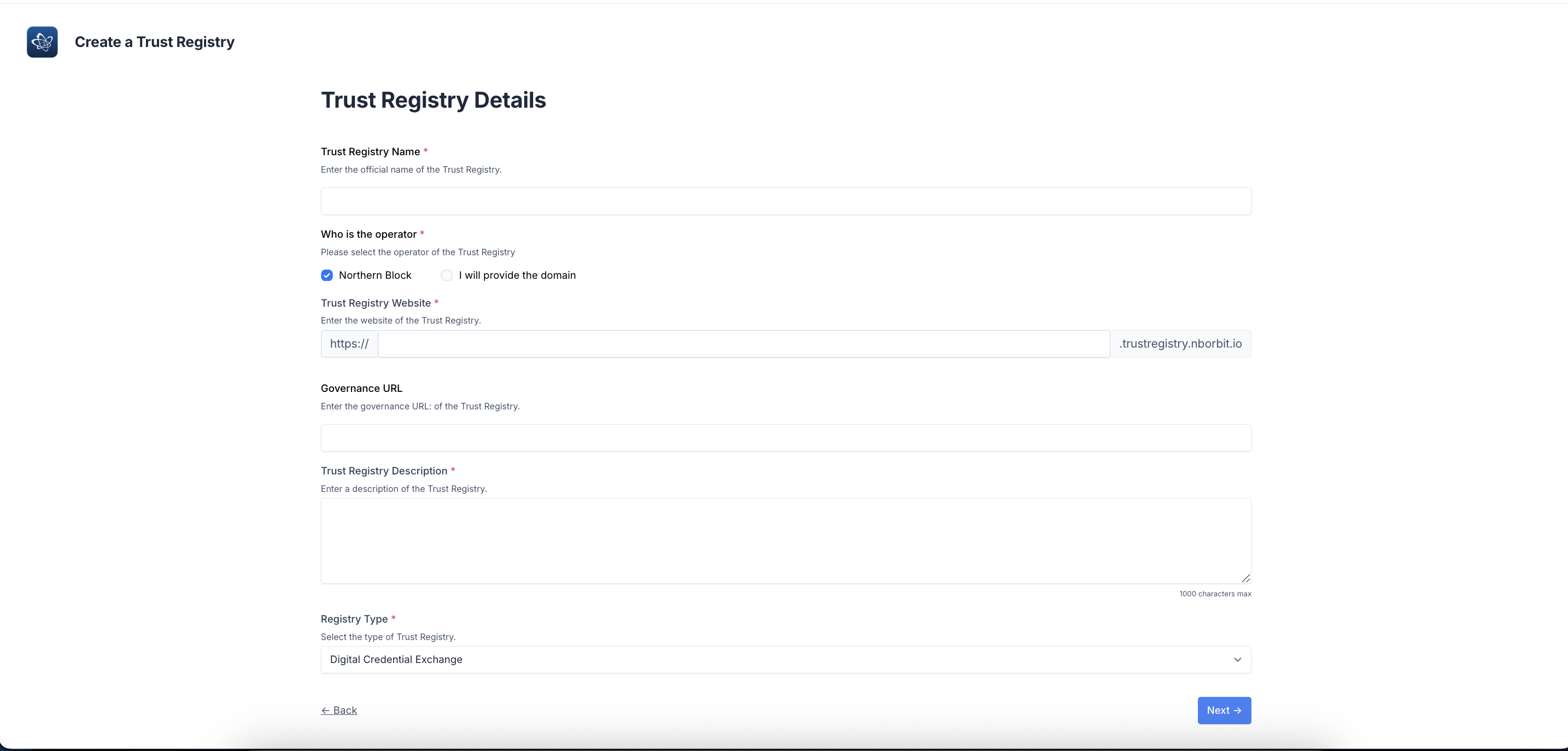Click the chevron on the Registry Type dropdown
The width and height of the screenshot is (1568, 751).
pyautogui.click(x=1237, y=660)
